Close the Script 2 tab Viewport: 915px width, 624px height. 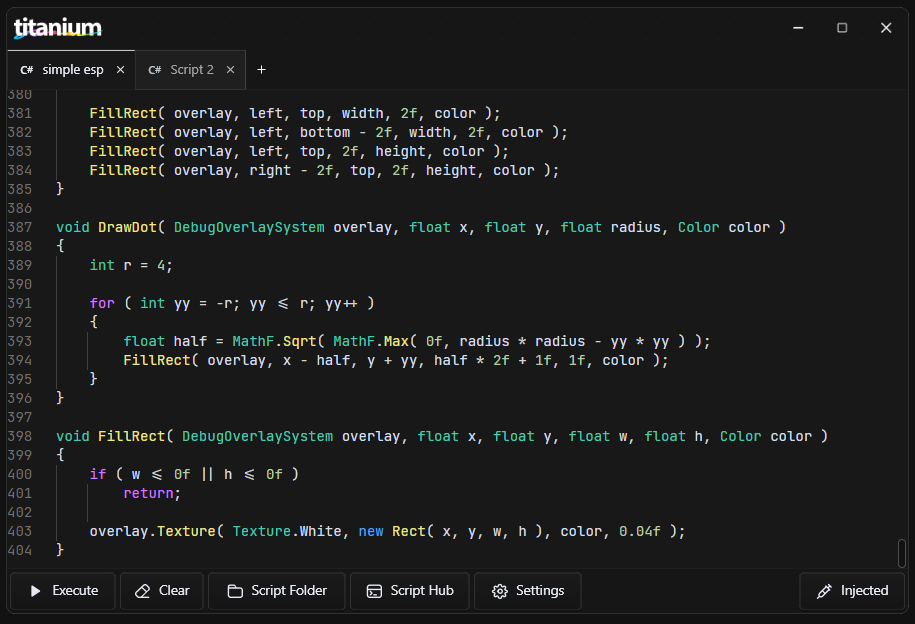231,70
